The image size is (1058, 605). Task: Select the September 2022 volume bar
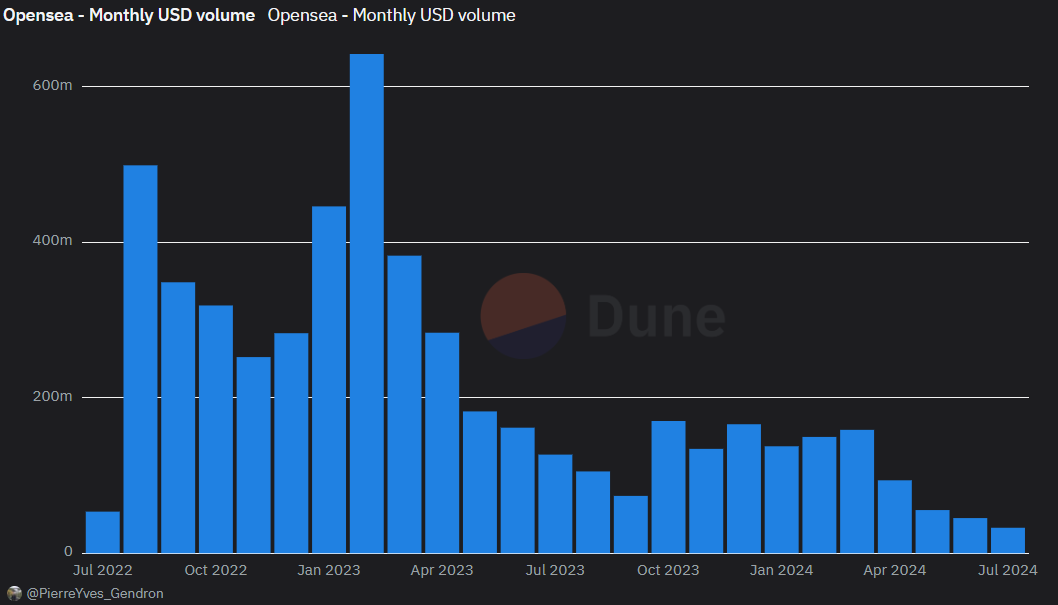click(x=178, y=417)
